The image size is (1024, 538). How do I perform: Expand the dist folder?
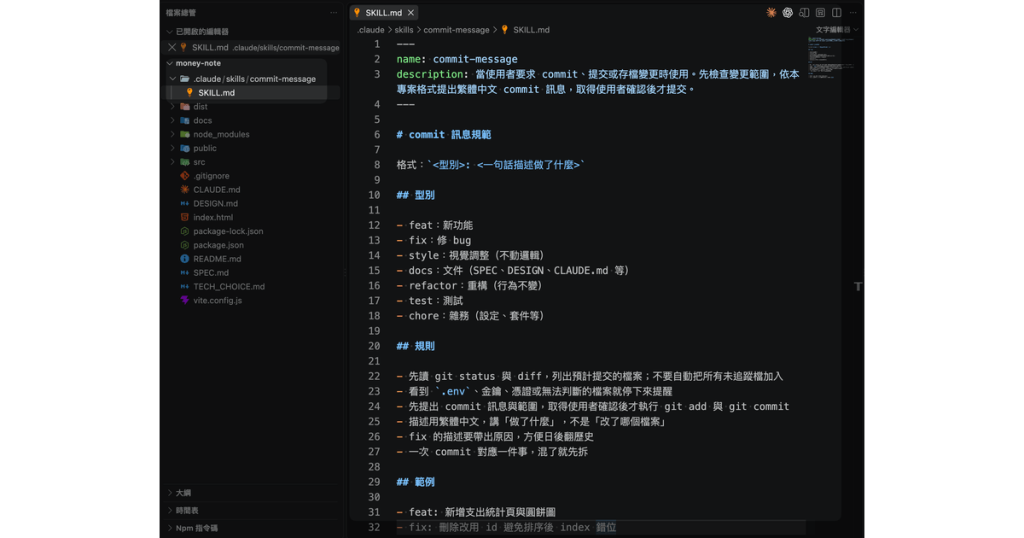(x=173, y=106)
